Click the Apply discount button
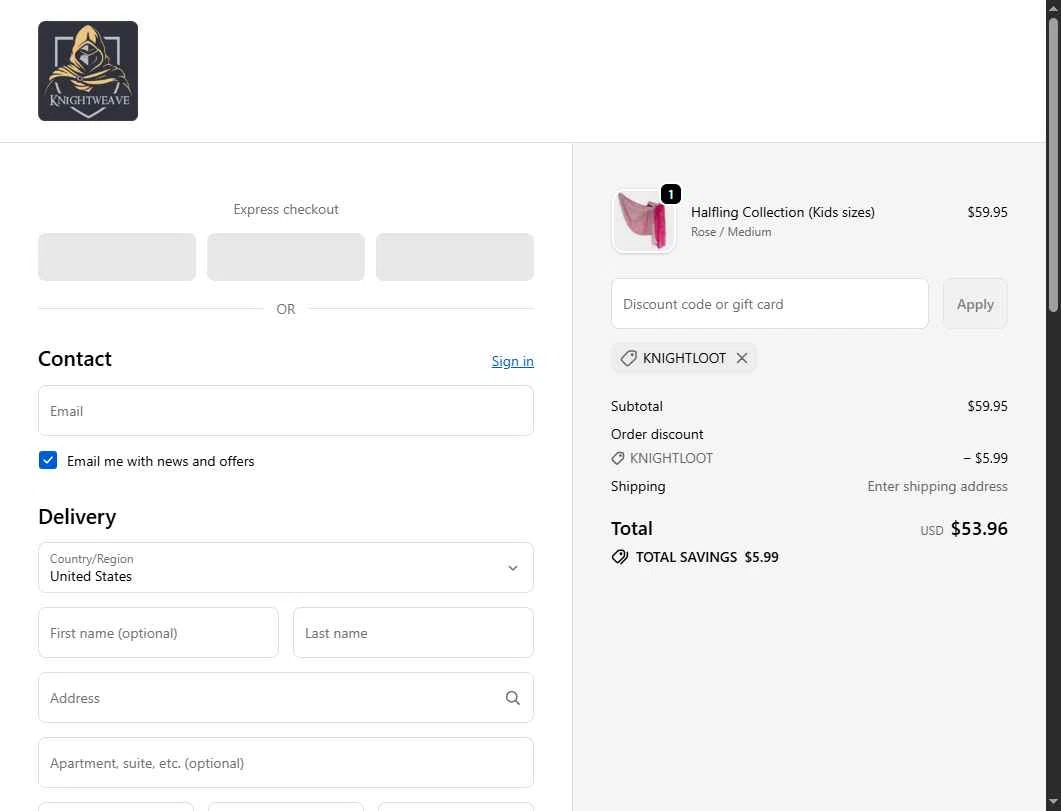1061x811 pixels. pyautogui.click(x=975, y=304)
